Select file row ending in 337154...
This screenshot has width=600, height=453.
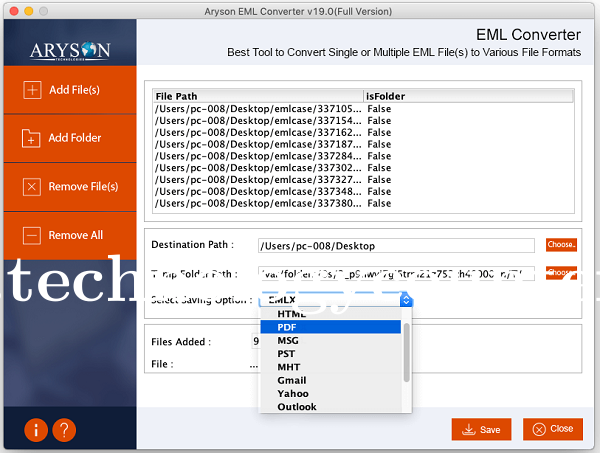pyautogui.click(x=364, y=121)
